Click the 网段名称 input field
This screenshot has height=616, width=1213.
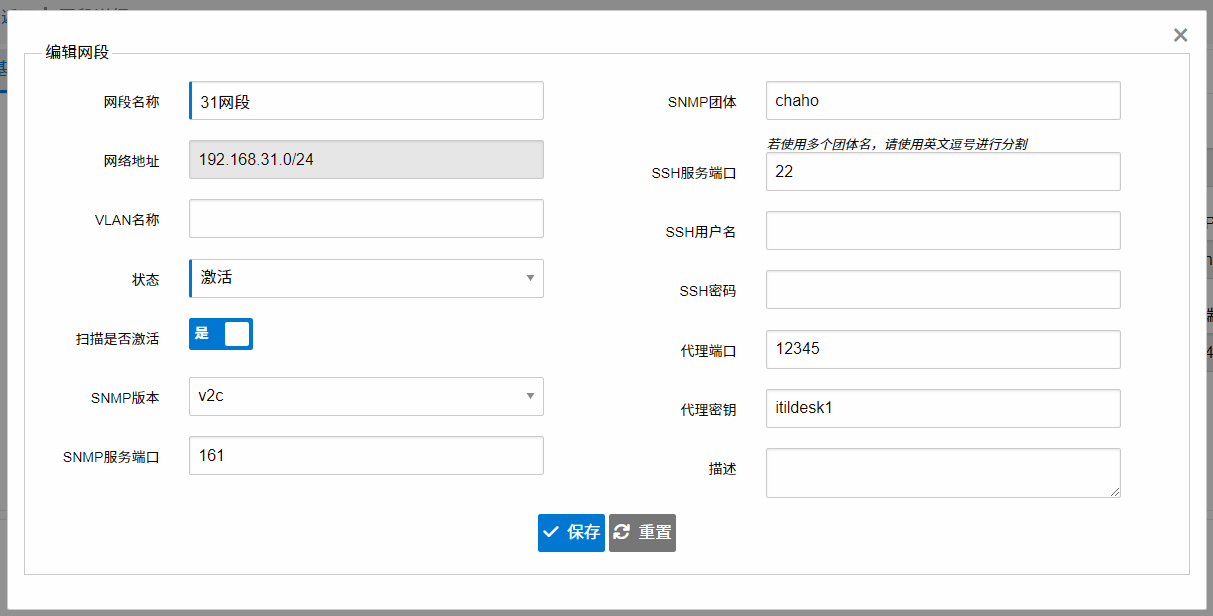(x=366, y=101)
